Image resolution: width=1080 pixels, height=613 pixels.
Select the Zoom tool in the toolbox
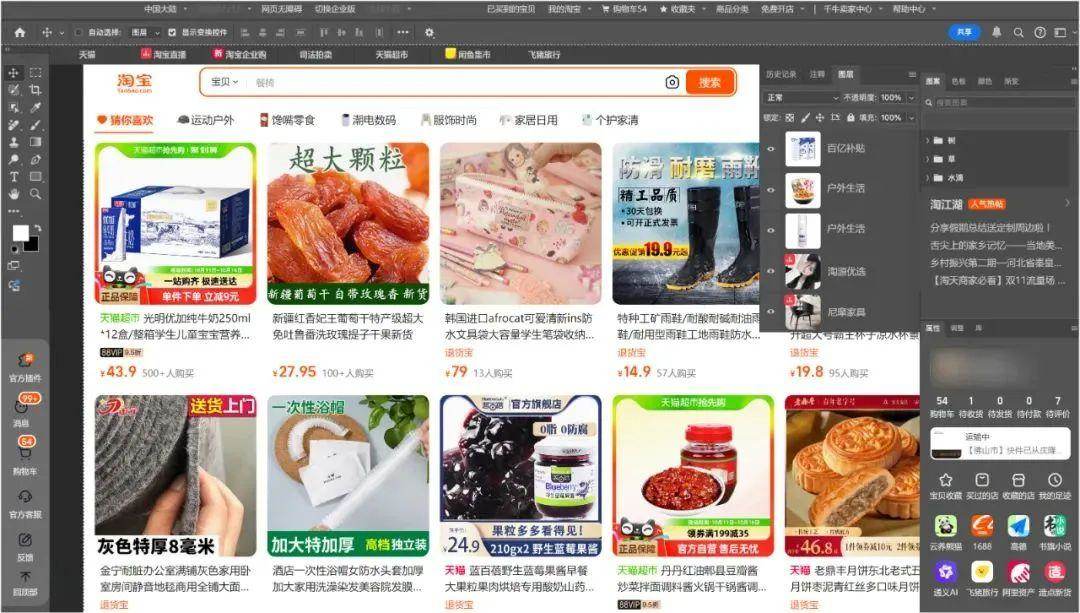pyautogui.click(x=35, y=194)
